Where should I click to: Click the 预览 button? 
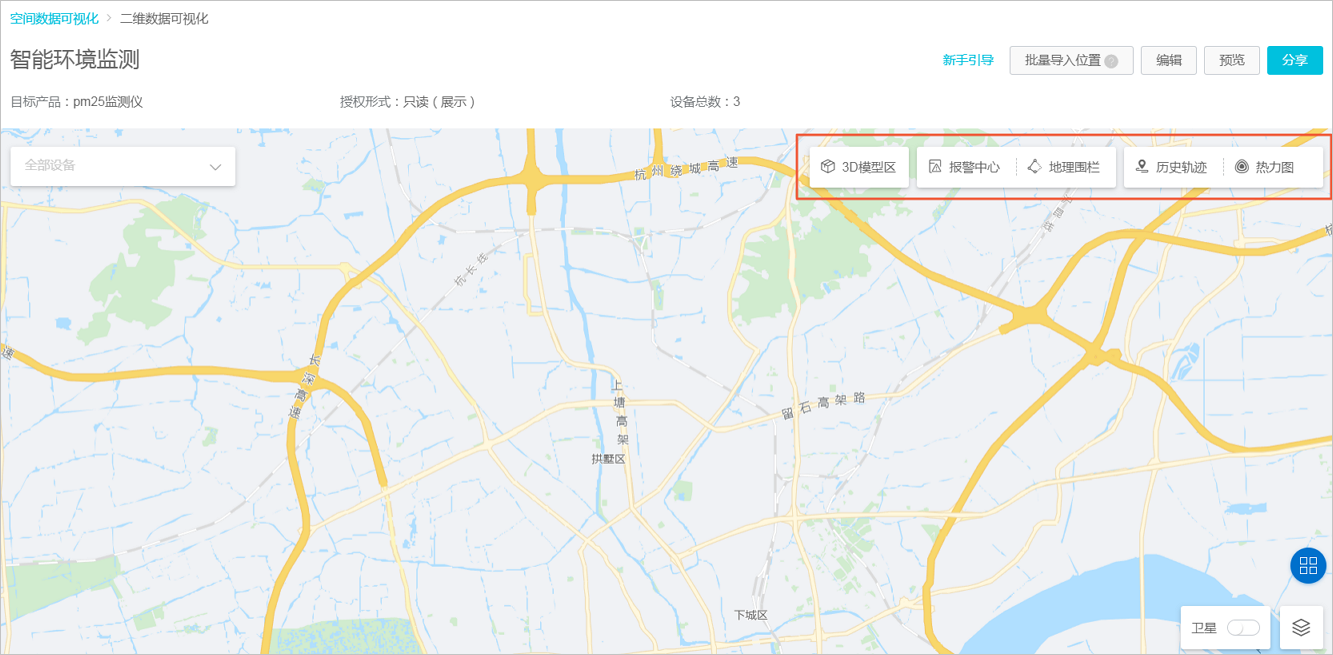[1232, 60]
